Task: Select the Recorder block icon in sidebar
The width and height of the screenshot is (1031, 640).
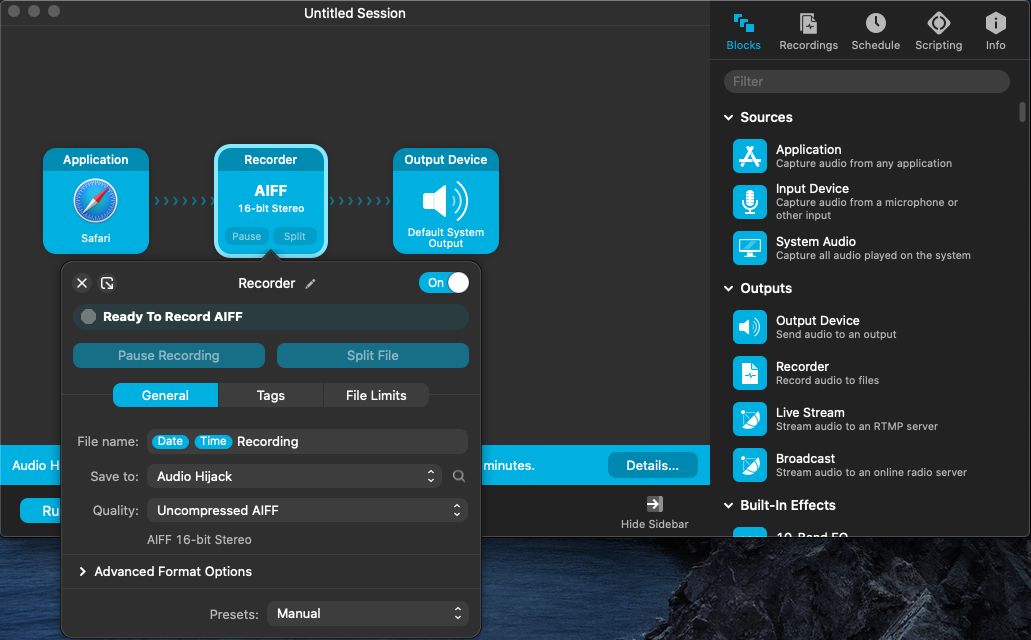Action: pos(750,373)
